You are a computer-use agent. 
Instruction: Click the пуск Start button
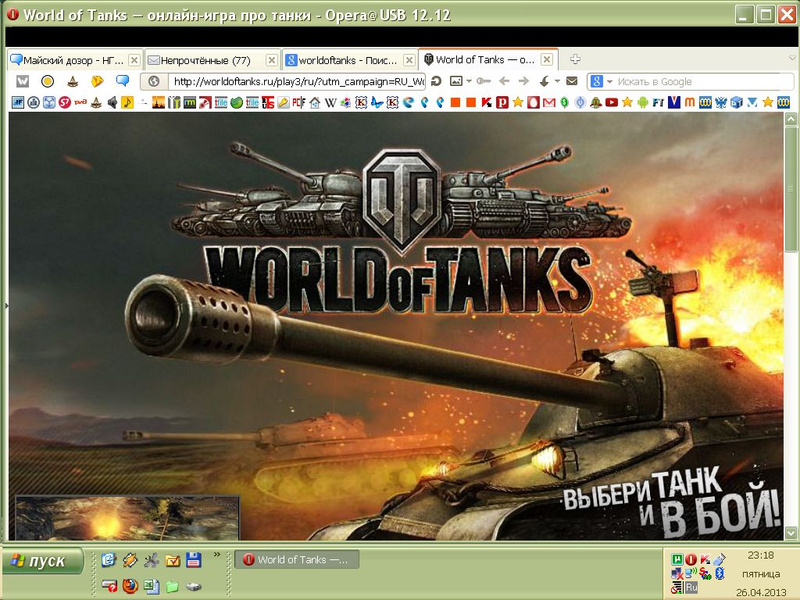tap(40, 561)
